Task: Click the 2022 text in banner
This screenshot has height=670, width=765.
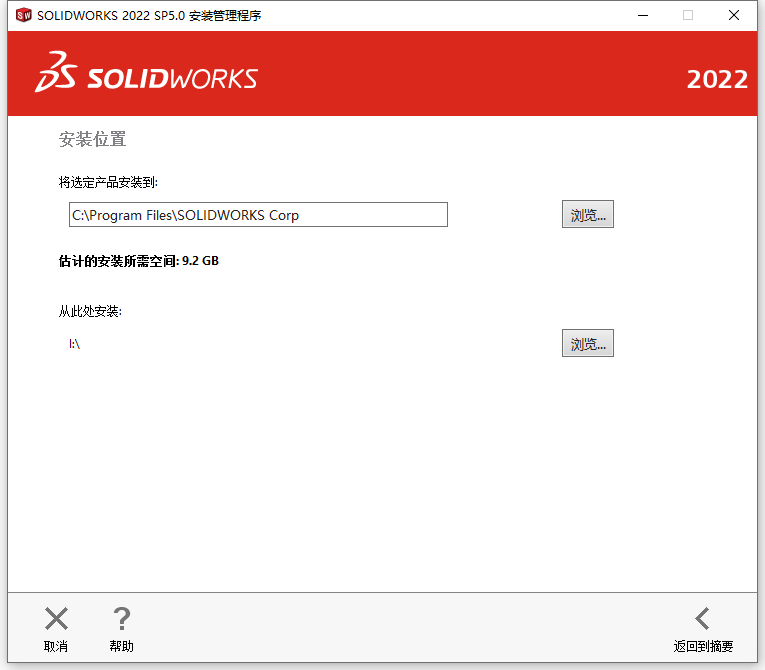Action: pos(717,79)
